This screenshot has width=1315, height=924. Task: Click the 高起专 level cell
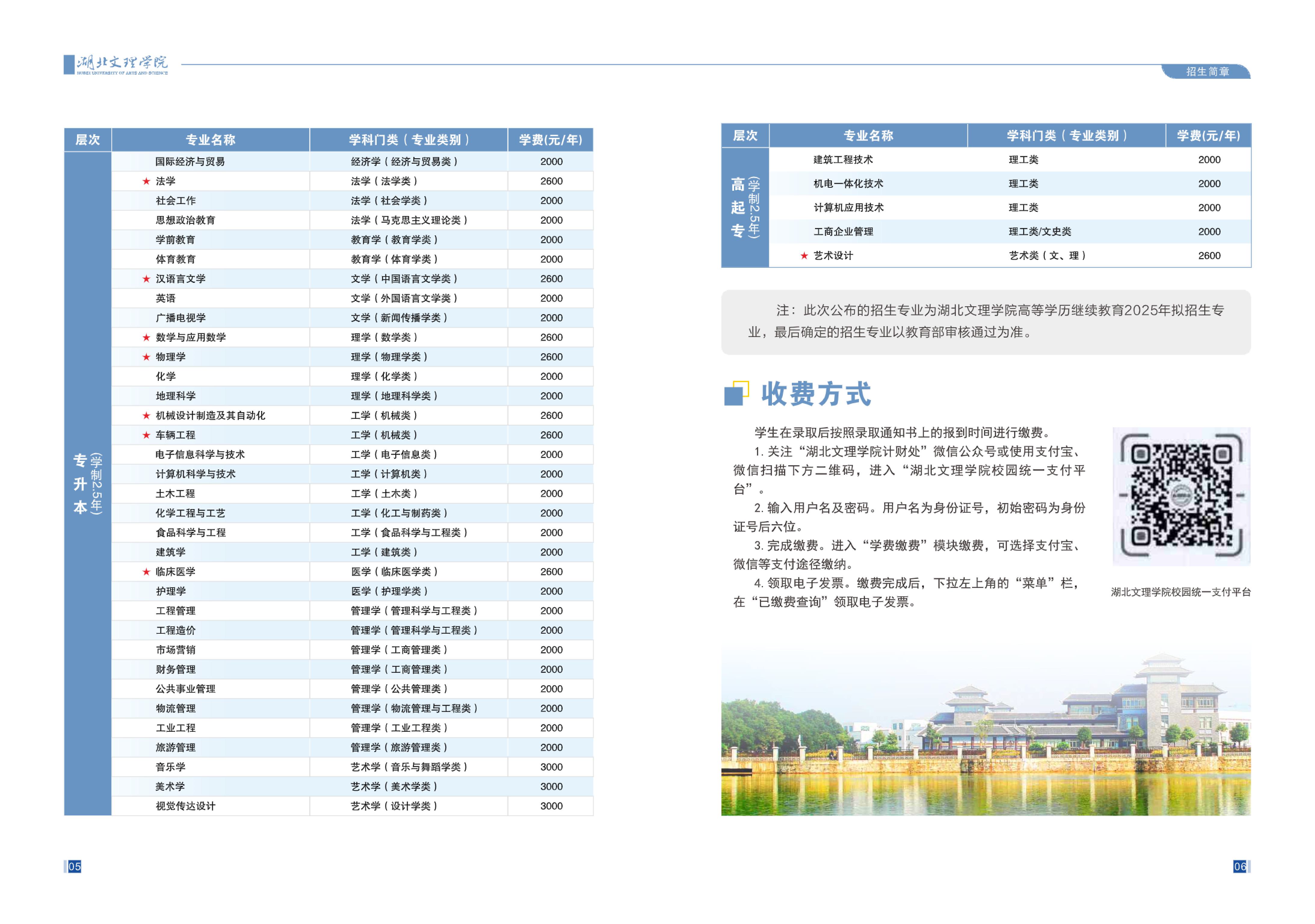point(745,207)
